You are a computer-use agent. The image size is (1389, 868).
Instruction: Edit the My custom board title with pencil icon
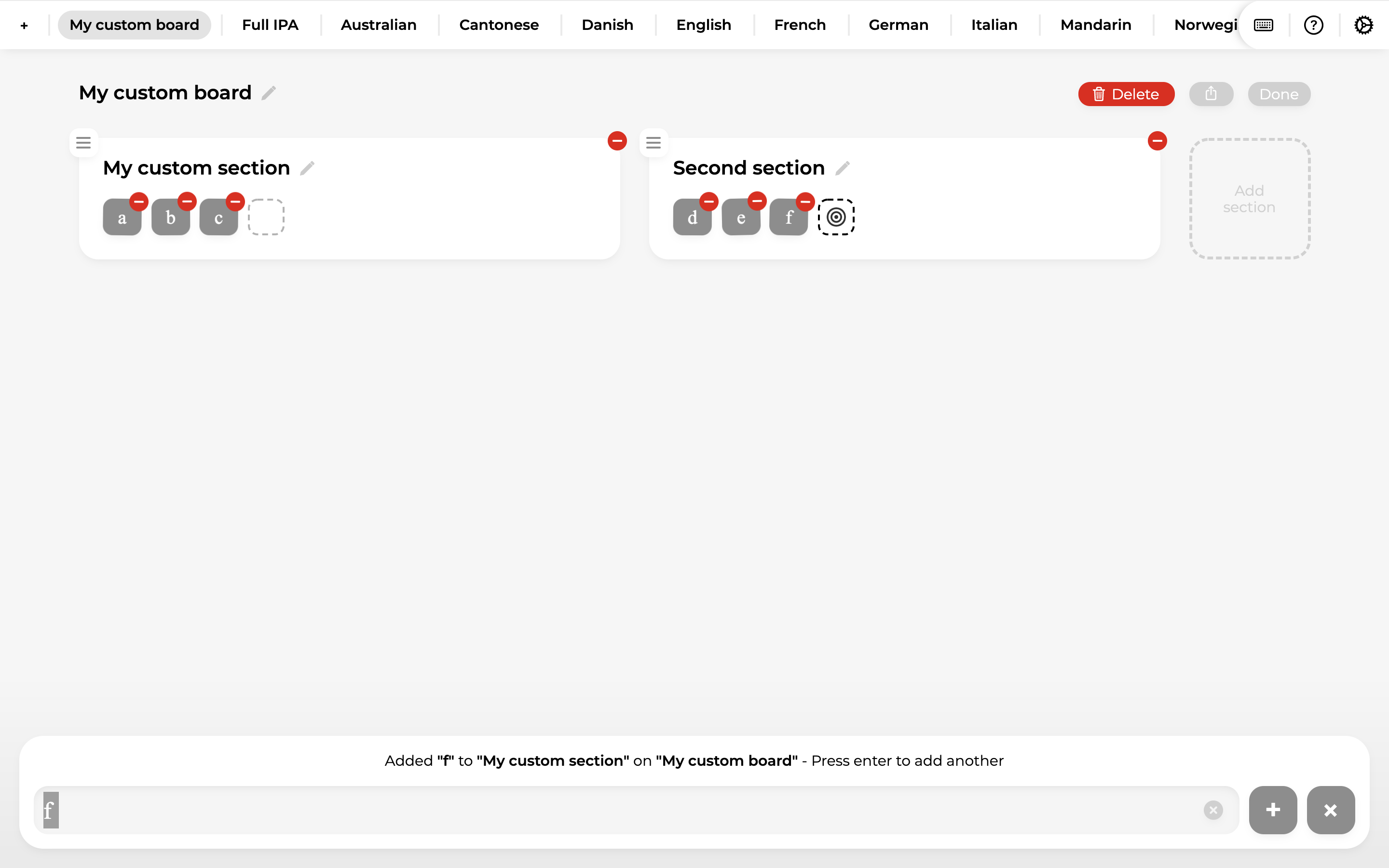[268, 93]
